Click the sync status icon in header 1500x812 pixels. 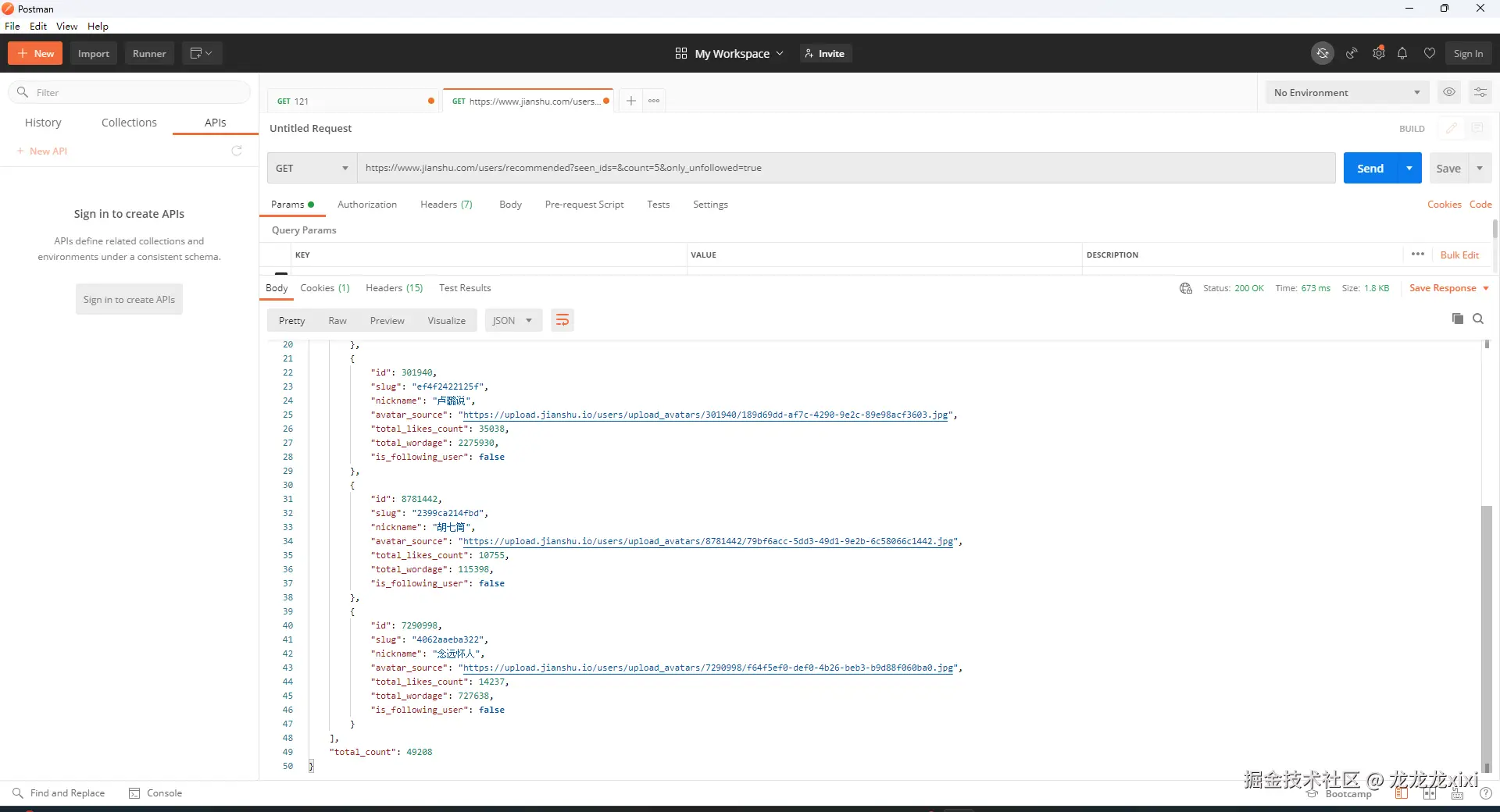1322,53
